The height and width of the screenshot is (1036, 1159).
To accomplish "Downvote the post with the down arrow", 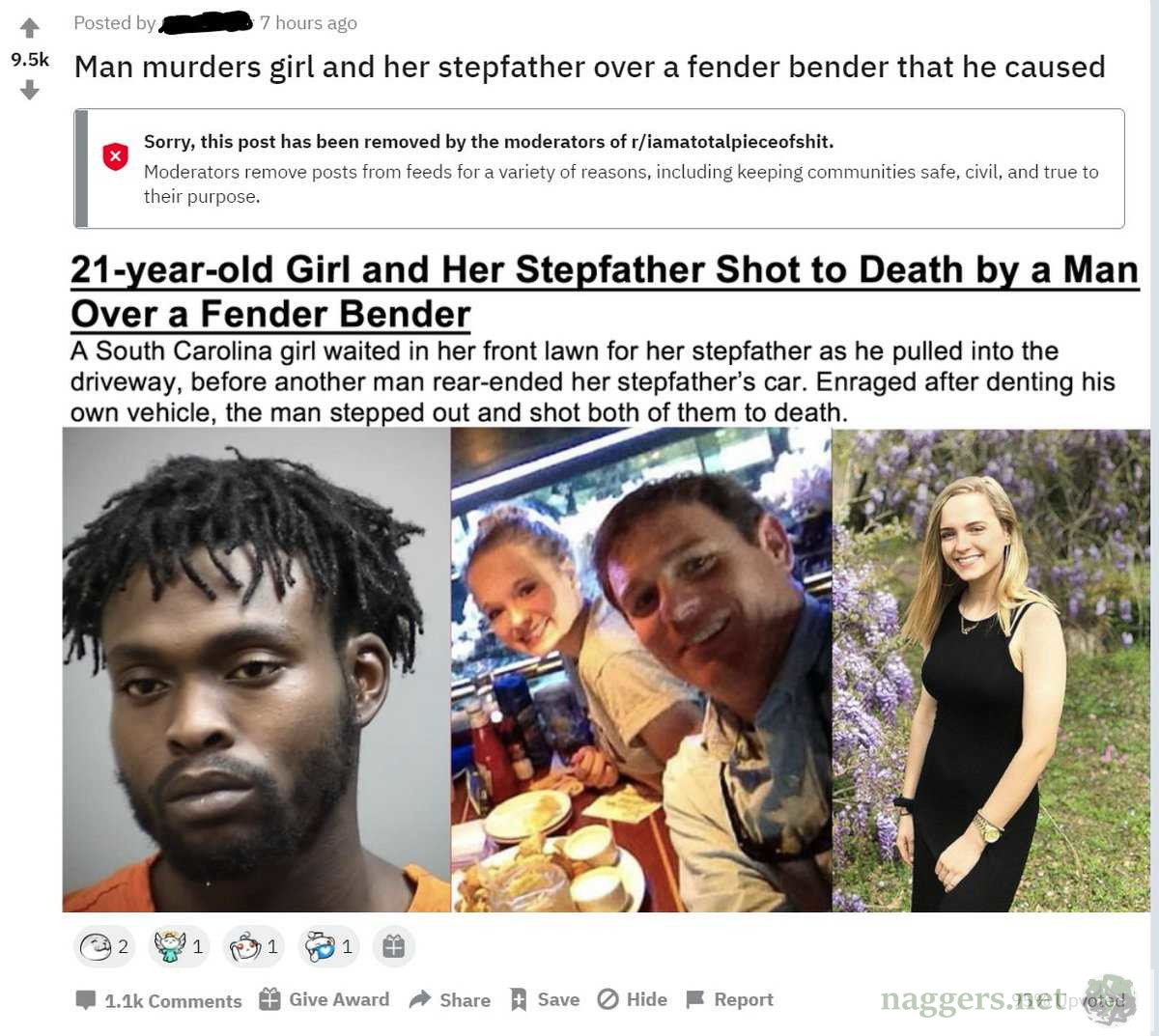I will (29, 90).
